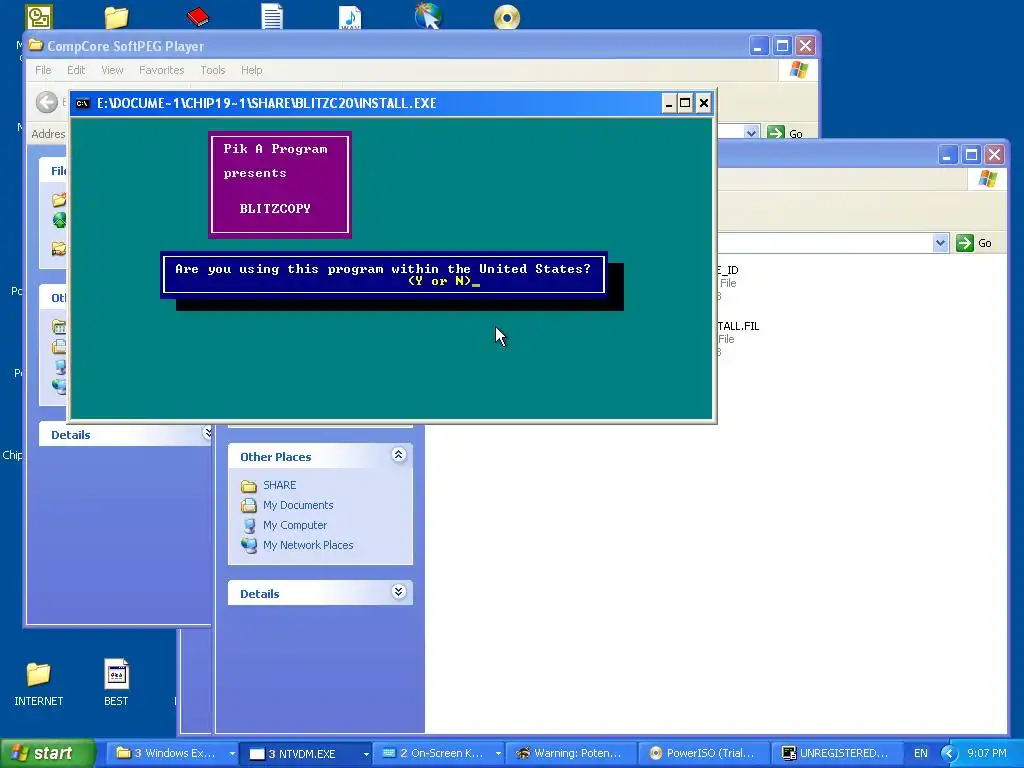Expand hidden tray icons arrow
This screenshot has width=1024, height=768.
tap(949, 754)
